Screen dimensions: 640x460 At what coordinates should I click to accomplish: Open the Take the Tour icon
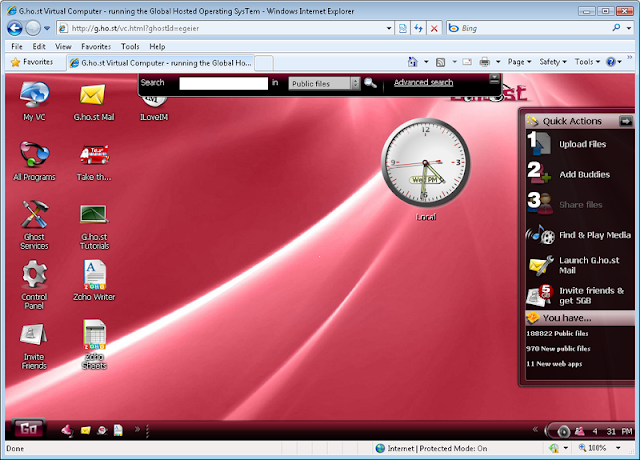click(94, 162)
